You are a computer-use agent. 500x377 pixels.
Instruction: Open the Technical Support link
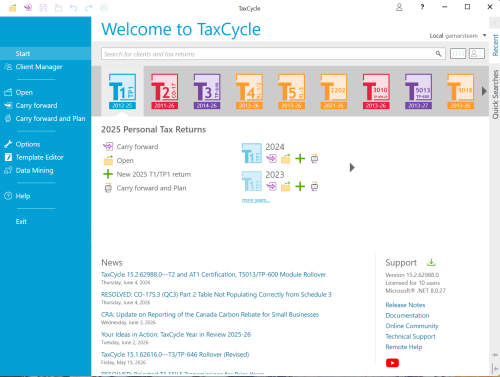click(410, 336)
